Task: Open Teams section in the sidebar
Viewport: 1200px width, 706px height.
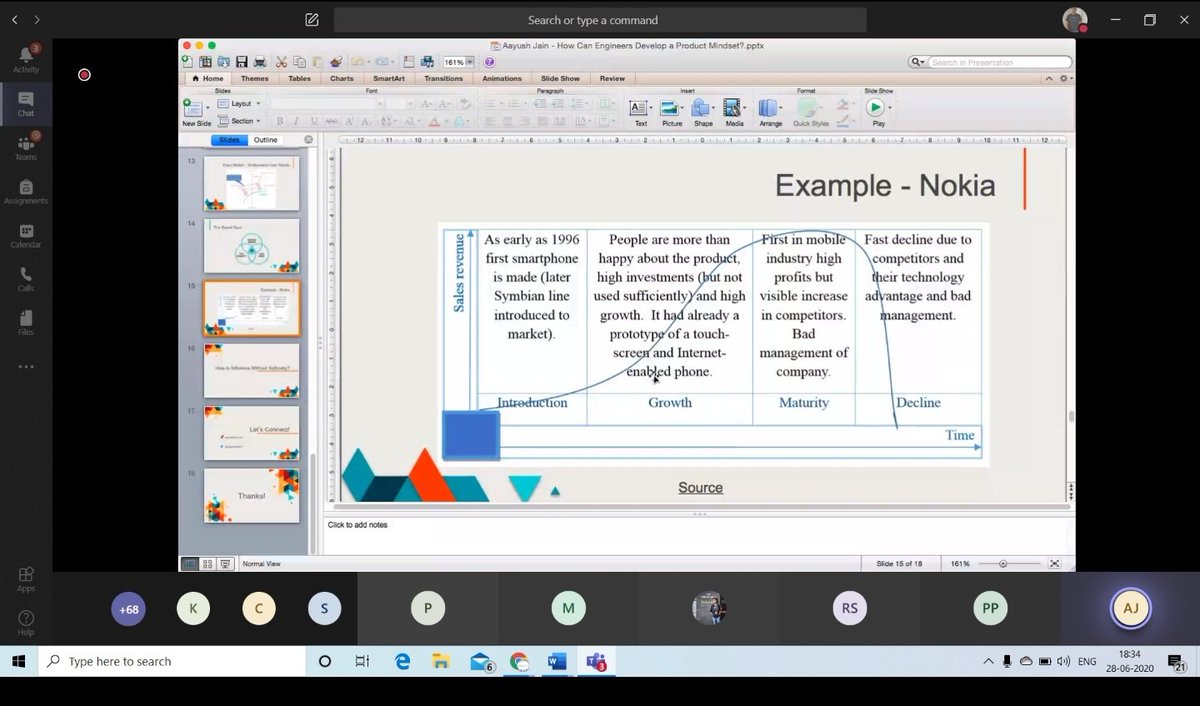Action: click(26, 147)
